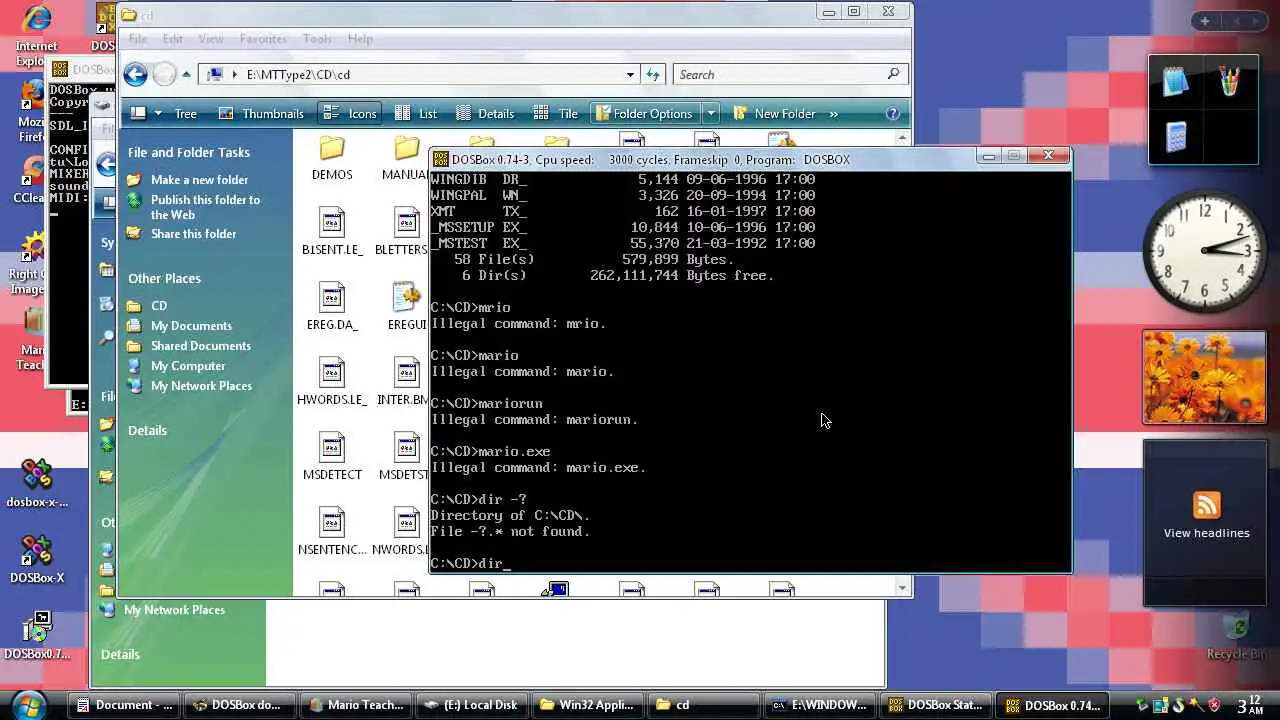The height and width of the screenshot is (720, 1280).
Task: Open the Windows Start orb
Action: 30,704
